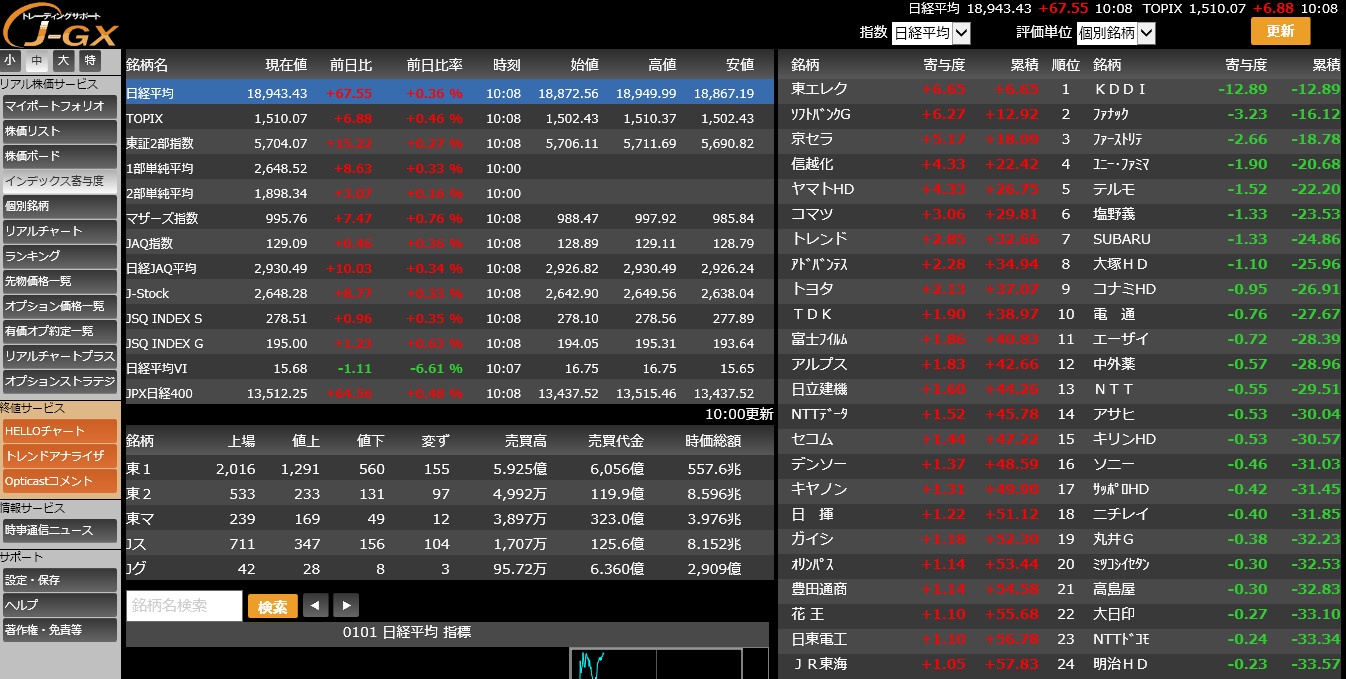Select インデックス寄与度 in the sidebar
1346x679 pixels.
[59, 181]
